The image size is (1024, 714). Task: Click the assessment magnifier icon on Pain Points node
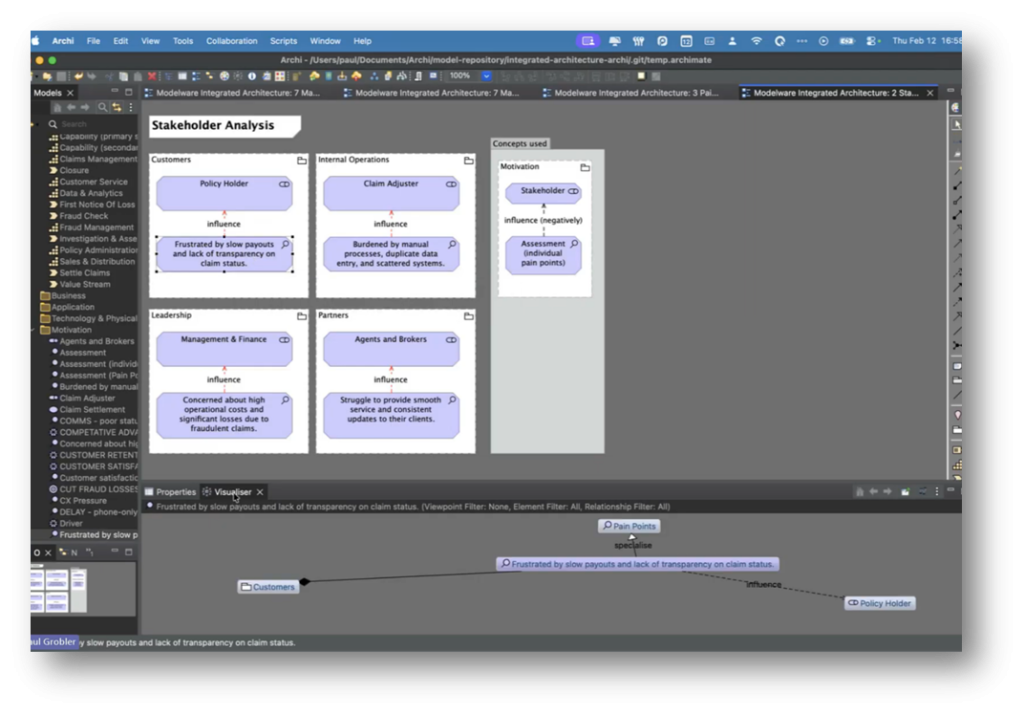click(x=607, y=526)
